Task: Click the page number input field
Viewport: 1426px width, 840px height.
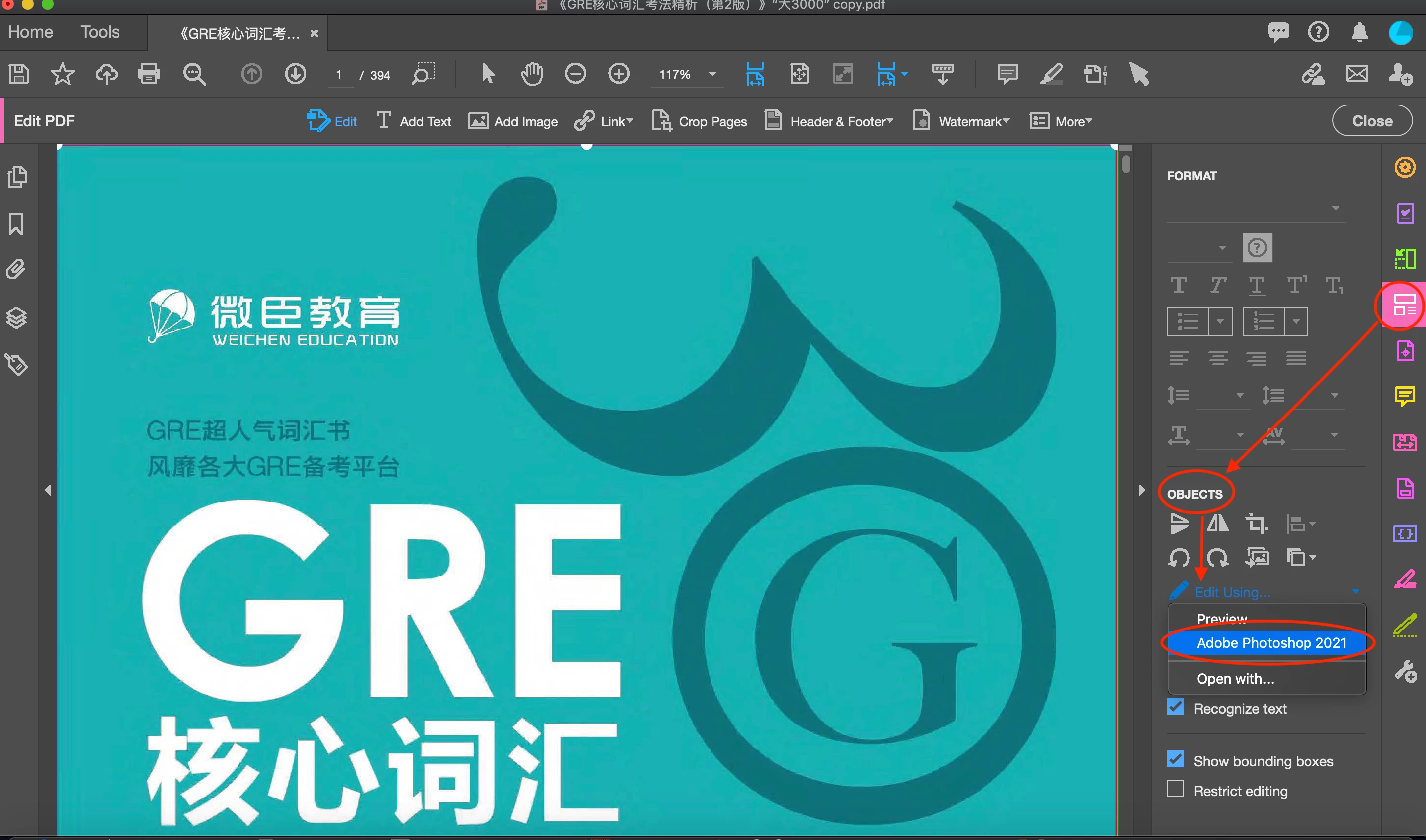Action: 339,75
